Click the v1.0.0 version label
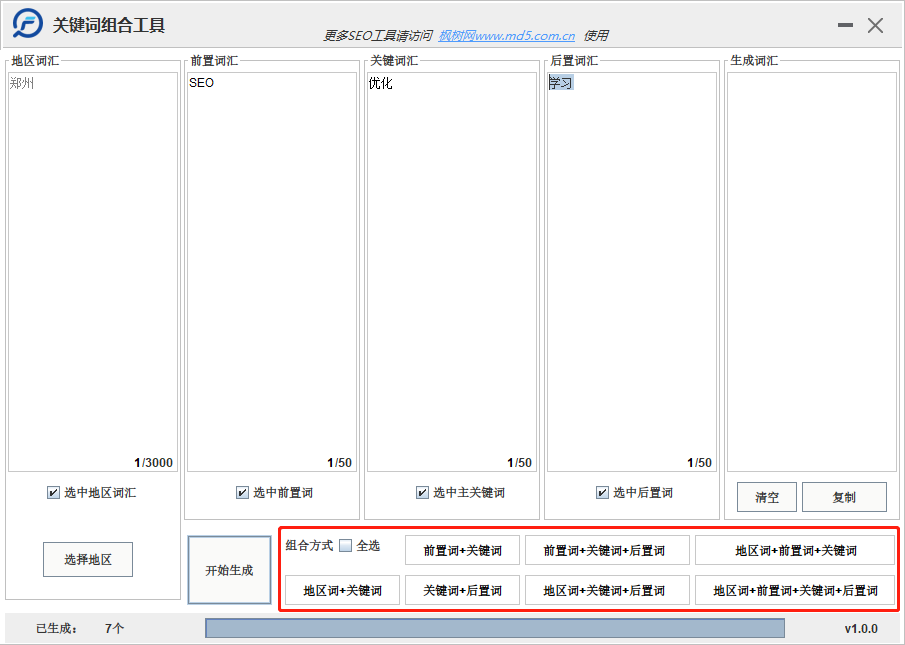Viewport: 905px width, 645px height. (x=861, y=629)
